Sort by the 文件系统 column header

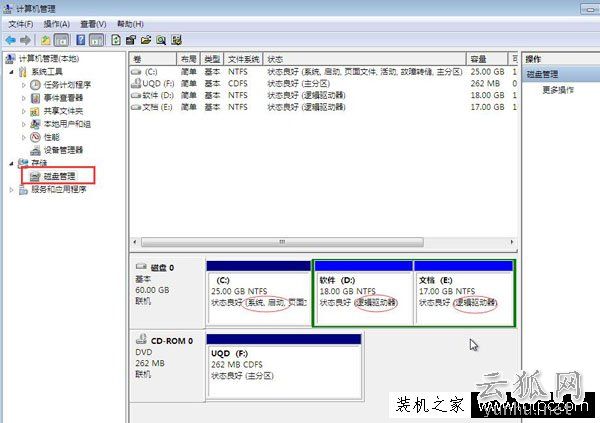click(243, 59)
